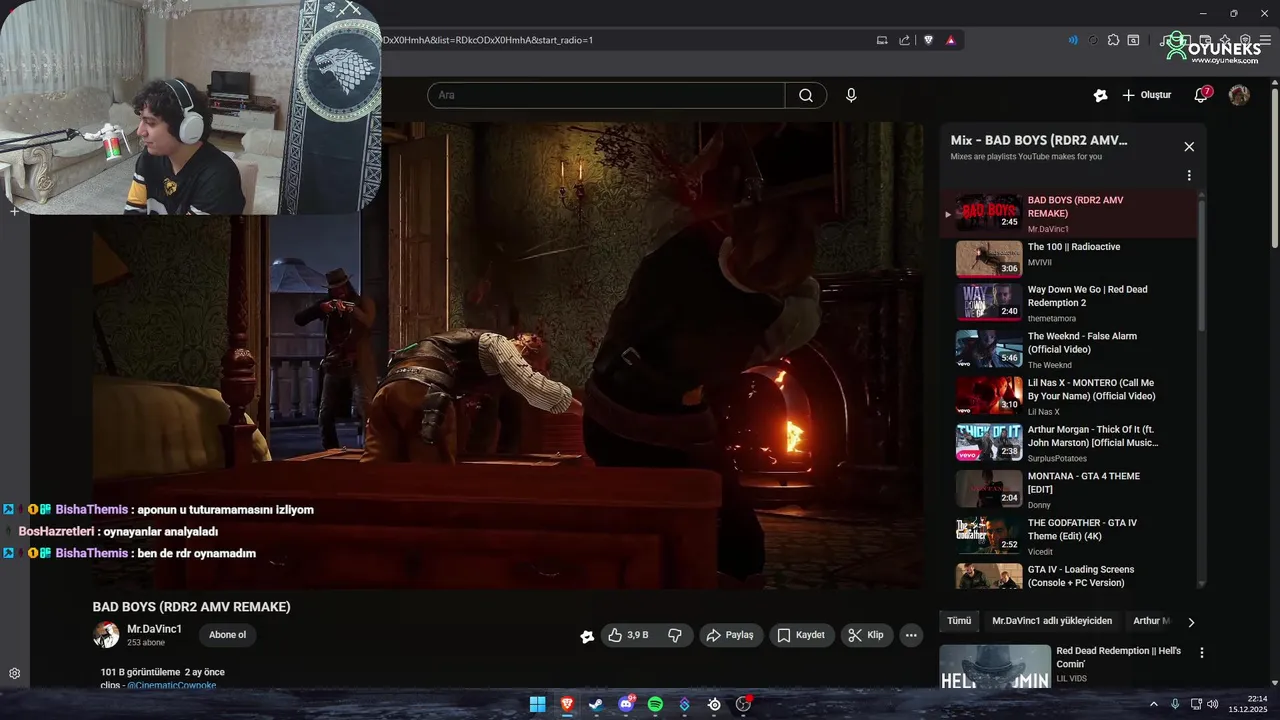Select the Tümü filter chip
1280x720 pixels.
coord(959,621)
